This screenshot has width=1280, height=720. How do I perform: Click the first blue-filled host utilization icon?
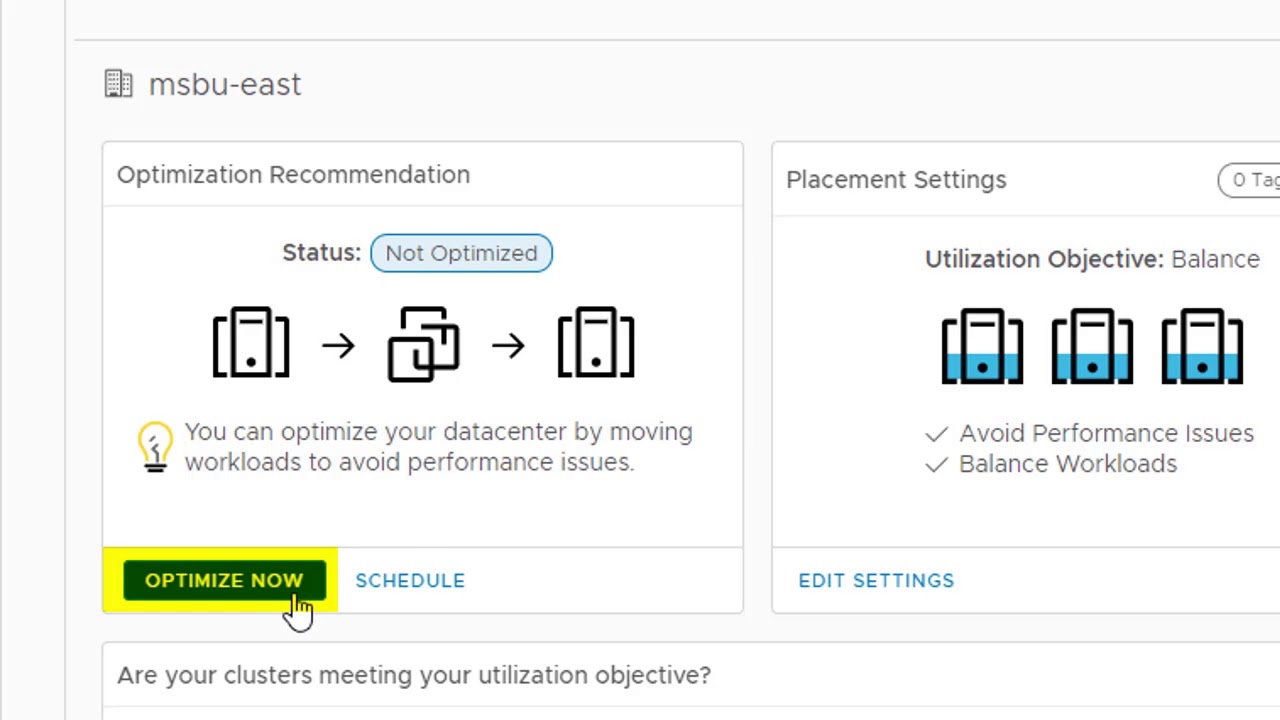pyautogui.click(x=982, y=347)
